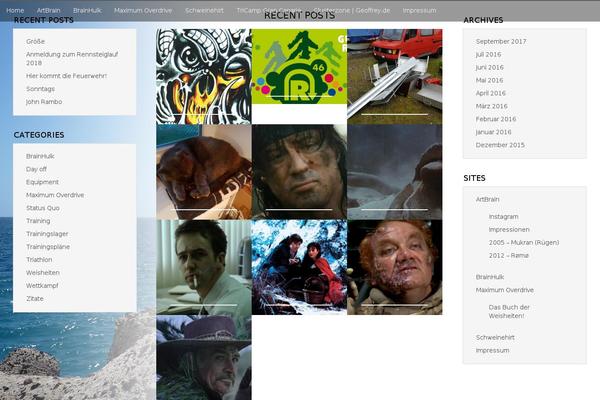Open the snowy grey scene thumbnail
This screenshot has width=600, height=400.
[395, 172]
